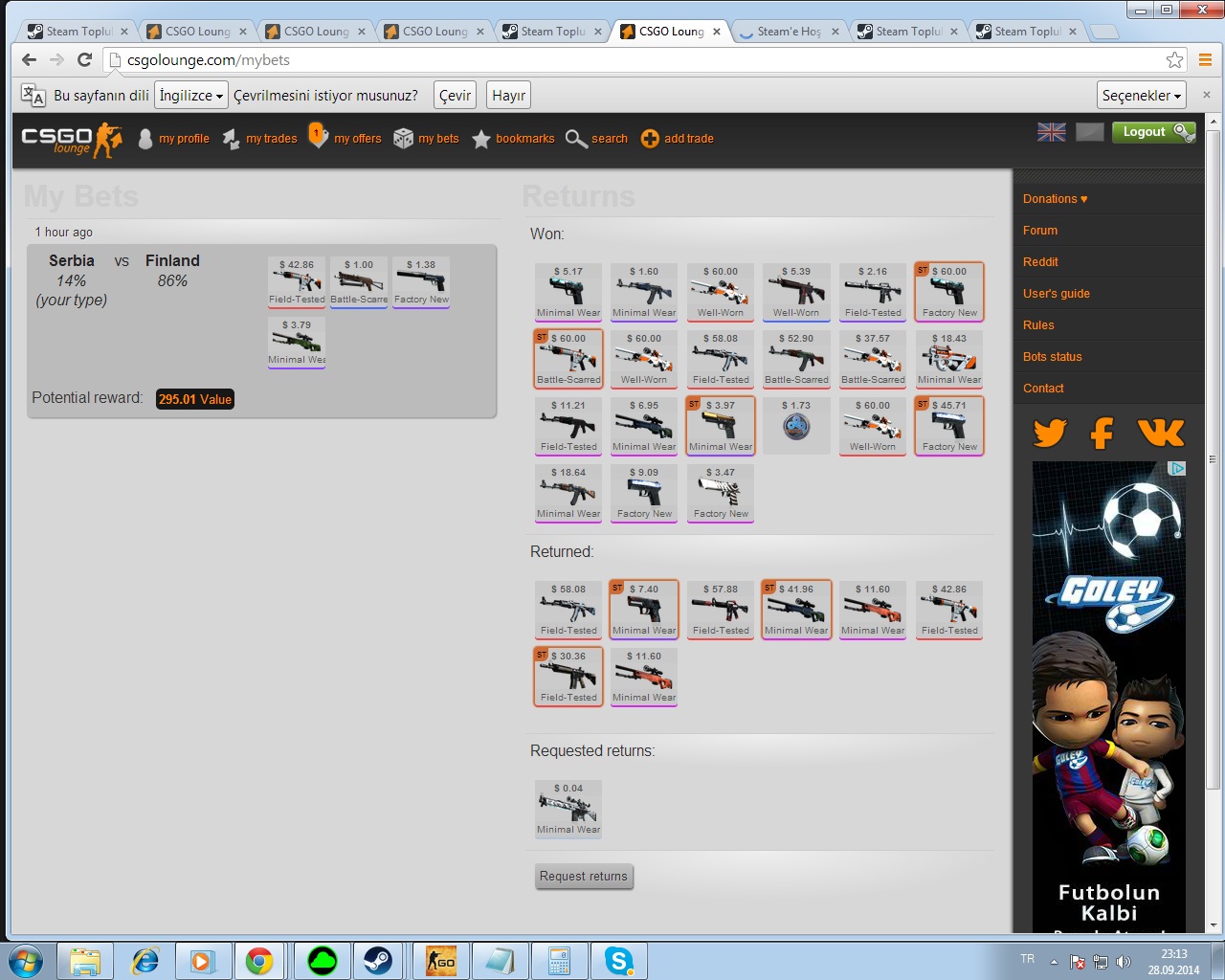This screenshot has height=980, width=1225.
Task: Open the Windows Start menu
Action: [x=26, y=960]
